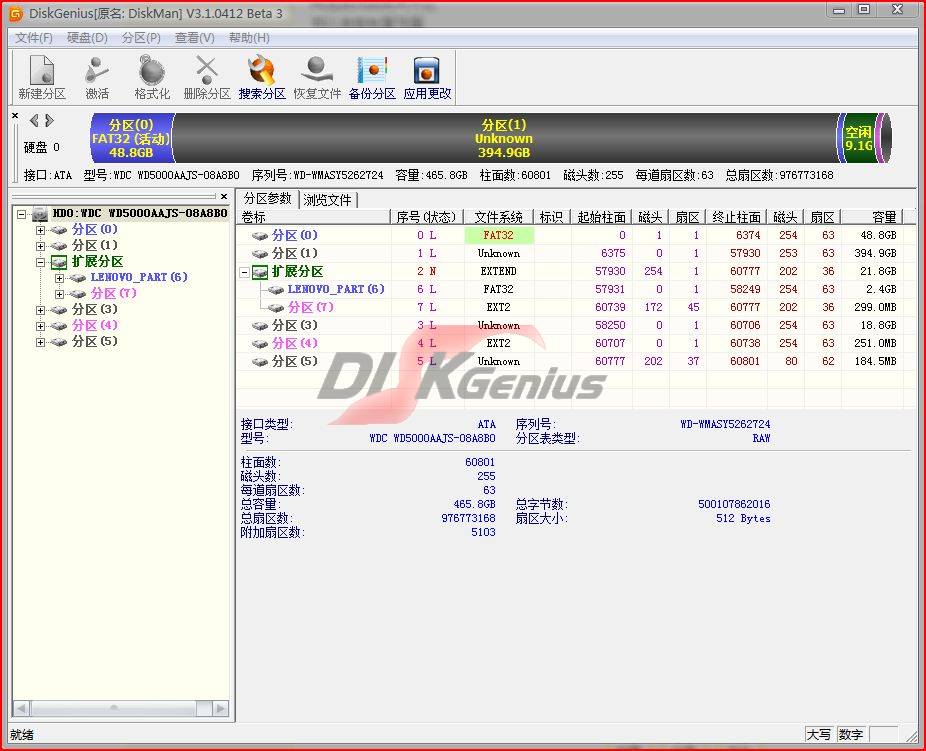Open the 帮助(H) menu
The width and height of the screenshot is (926, 751).
pos(249,38)
